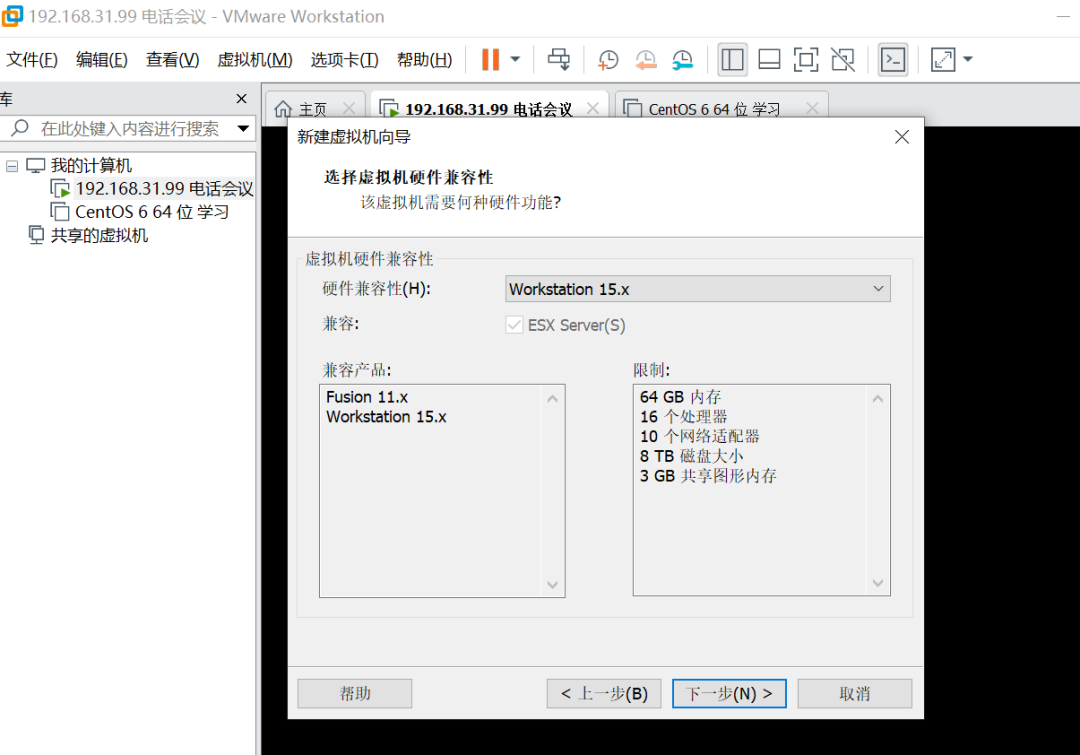Open the 硬件兼容性 Workstation 15.x dropdown
Viewport: 1080px width, 755px height.
point(698,289)
